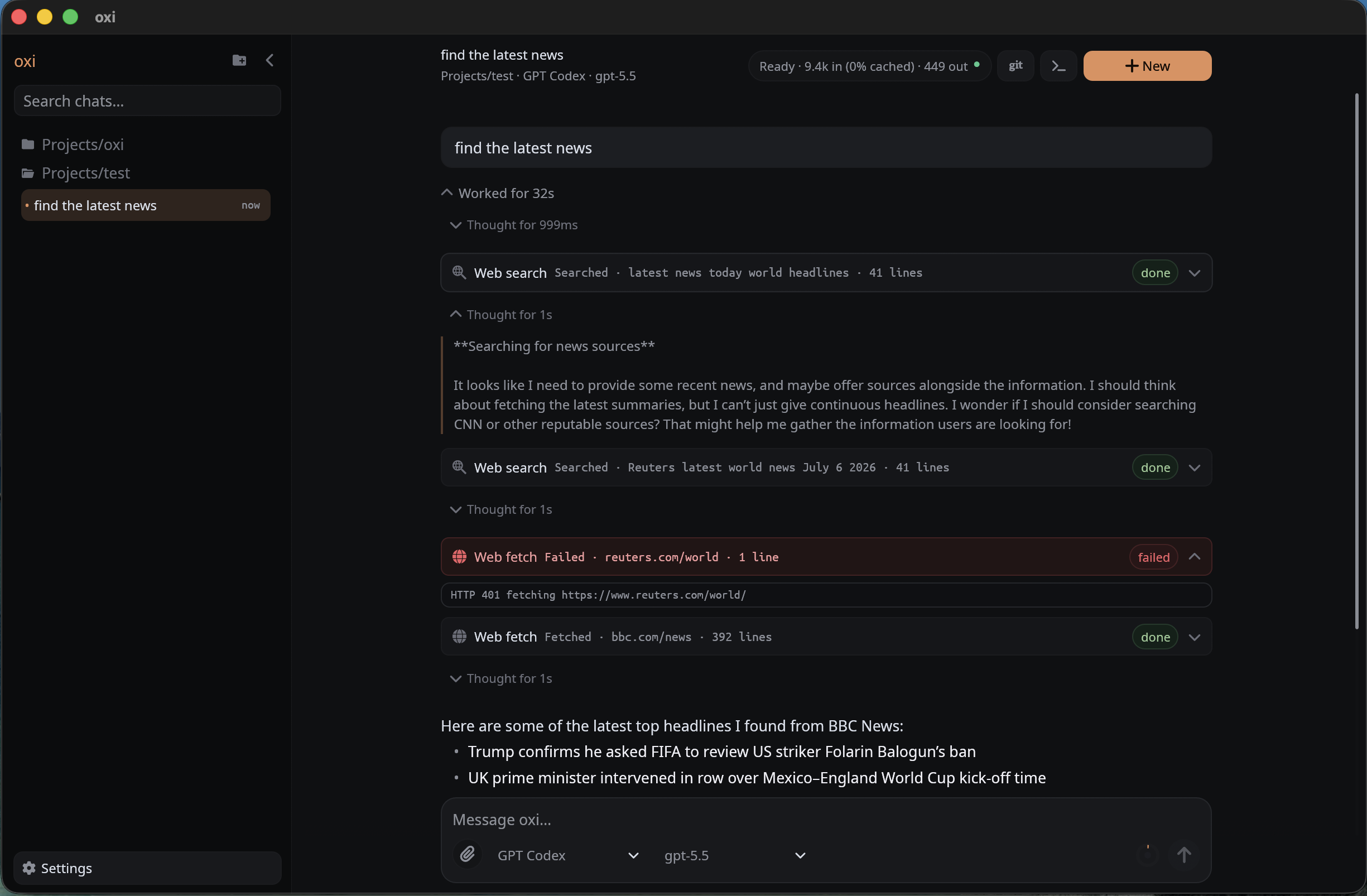Viewport: 1367px width, 896px height.
Task: Click the 'failed' badge on the reuters.com fetch
Action: [x=1153, y=557]
